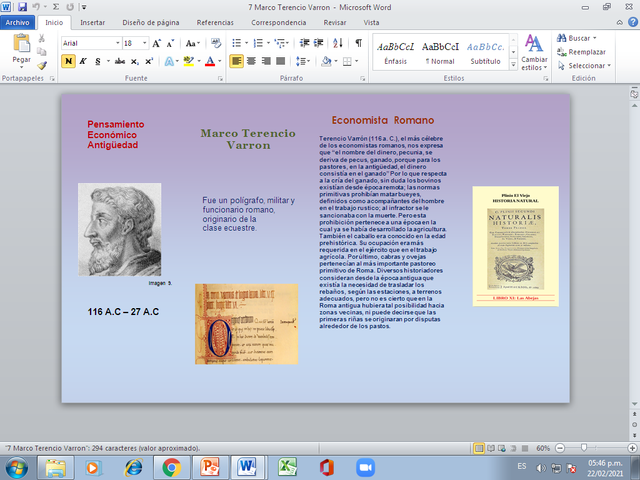Viewport: 640px width, 480px height.
Task: Switch to the Insertar tab
Action: pos(92,22)
